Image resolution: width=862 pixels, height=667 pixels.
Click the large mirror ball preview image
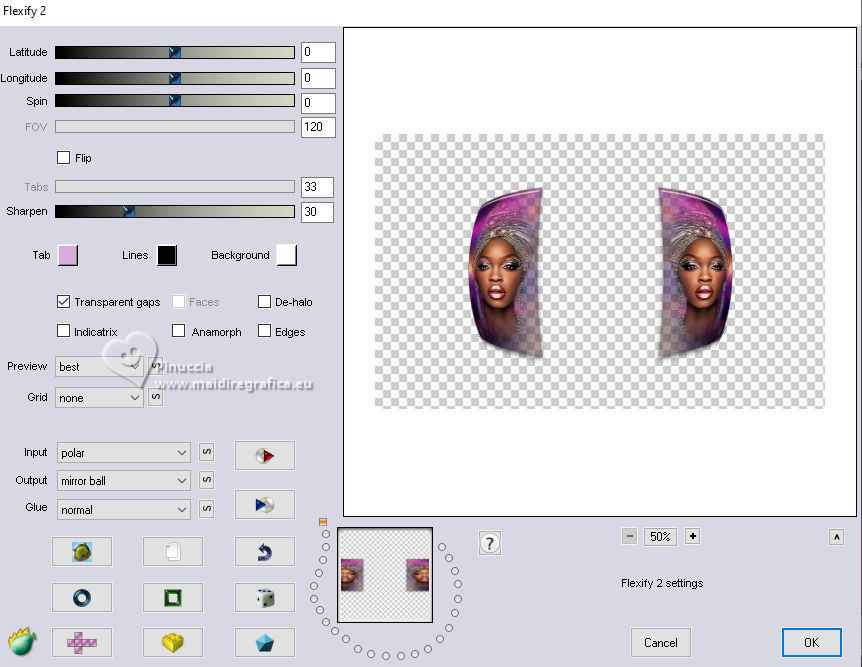[x=600, y=271]
